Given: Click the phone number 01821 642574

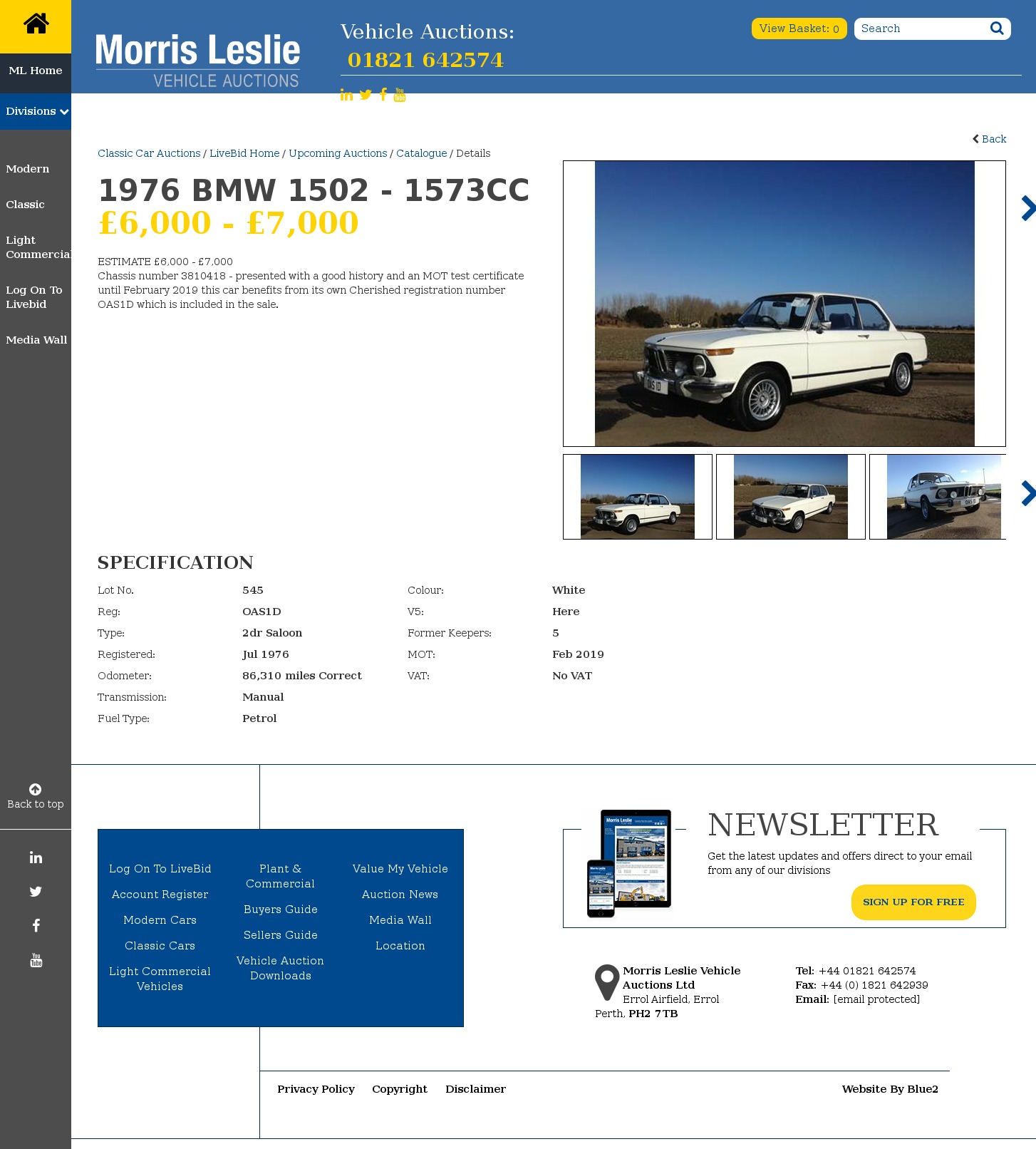Looking at the screenshot, I should (425, 60).
